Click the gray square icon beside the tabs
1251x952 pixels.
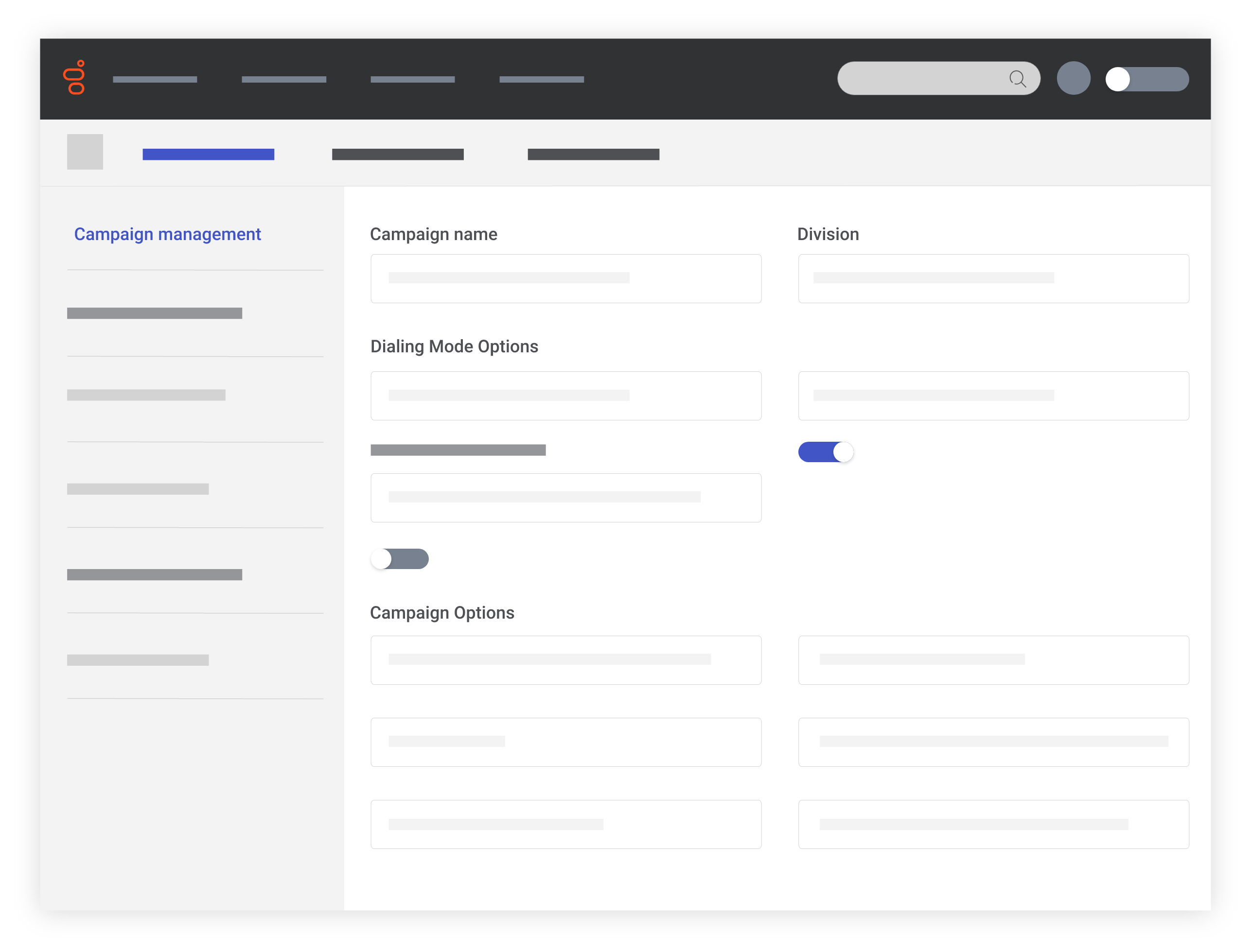(85, 152)
